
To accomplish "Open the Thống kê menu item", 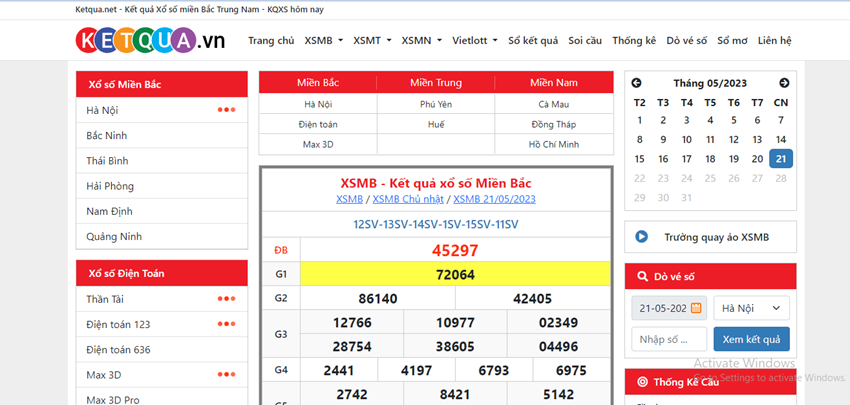I will (x=634, y=41).
